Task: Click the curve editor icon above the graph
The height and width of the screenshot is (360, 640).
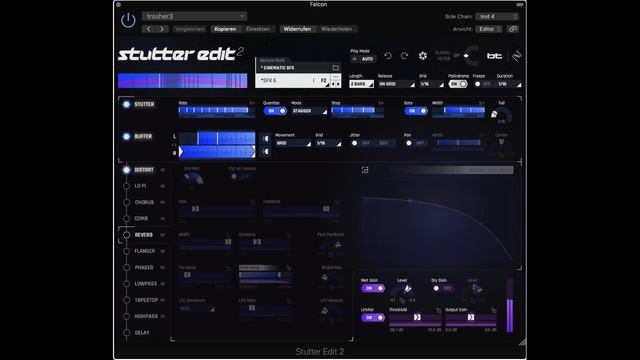Action: point(365,170)
